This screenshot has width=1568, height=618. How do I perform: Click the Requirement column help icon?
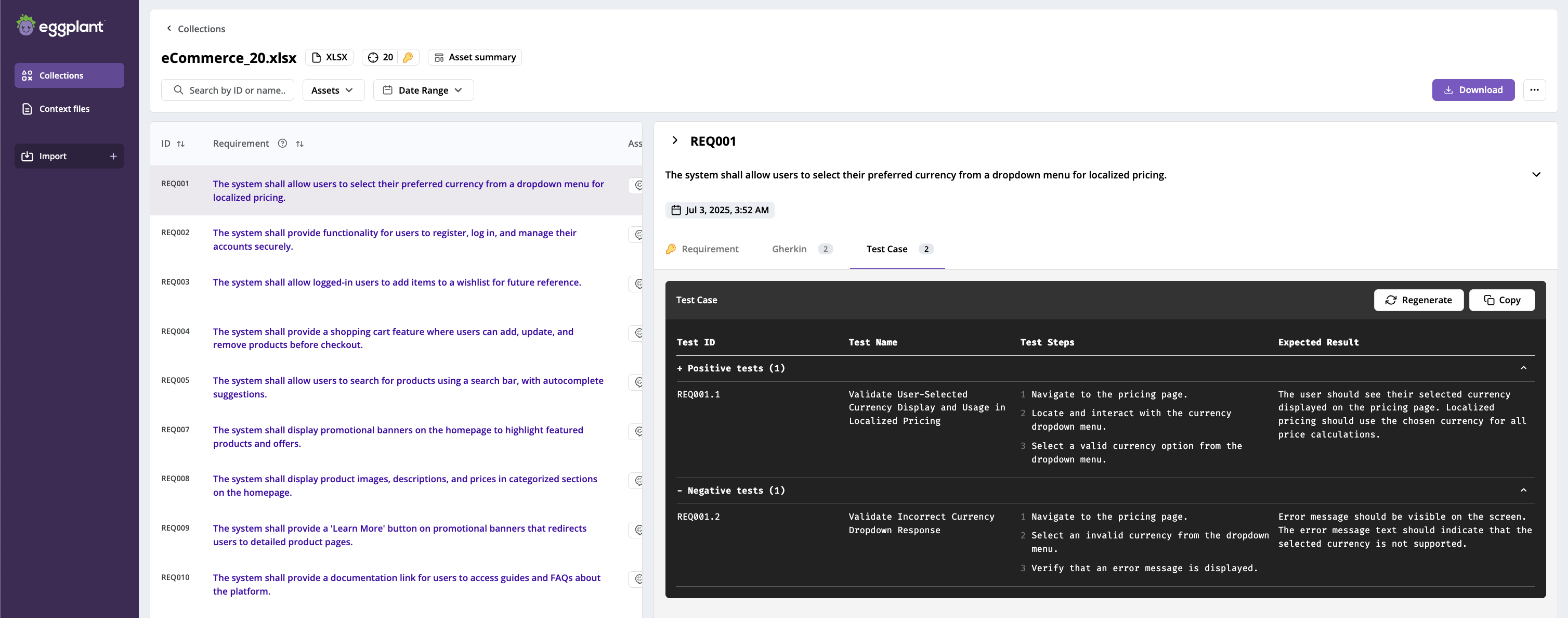(x=282, y=144)
